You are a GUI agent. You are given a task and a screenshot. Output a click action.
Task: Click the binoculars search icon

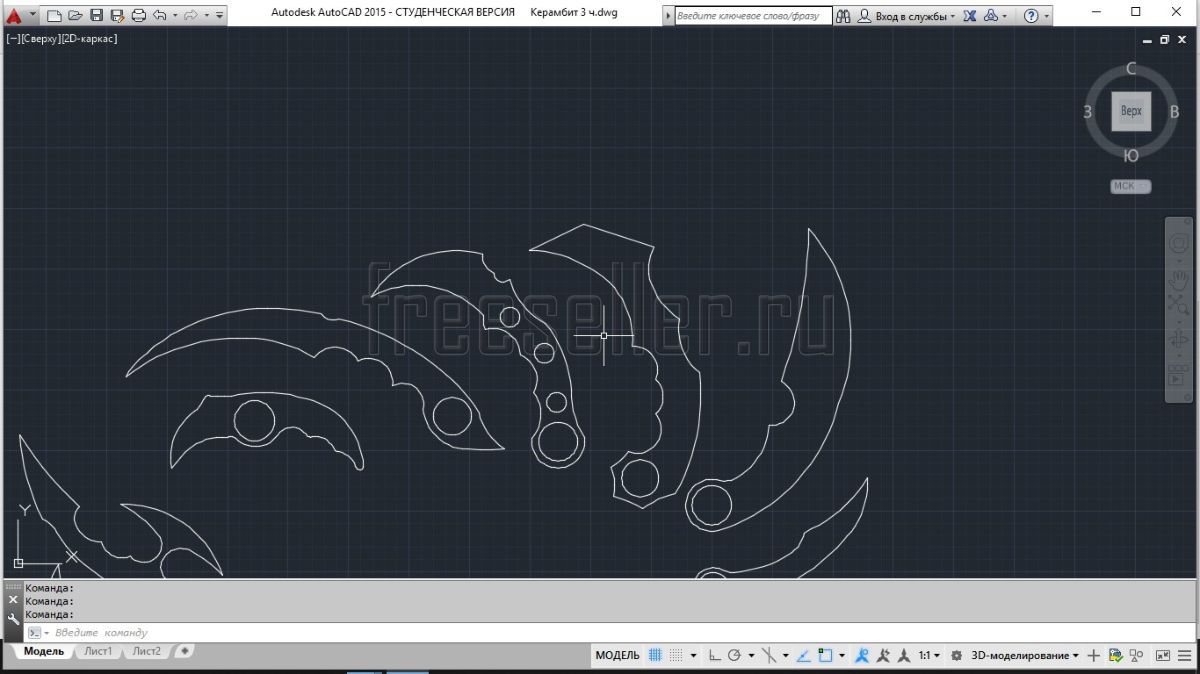843,16
